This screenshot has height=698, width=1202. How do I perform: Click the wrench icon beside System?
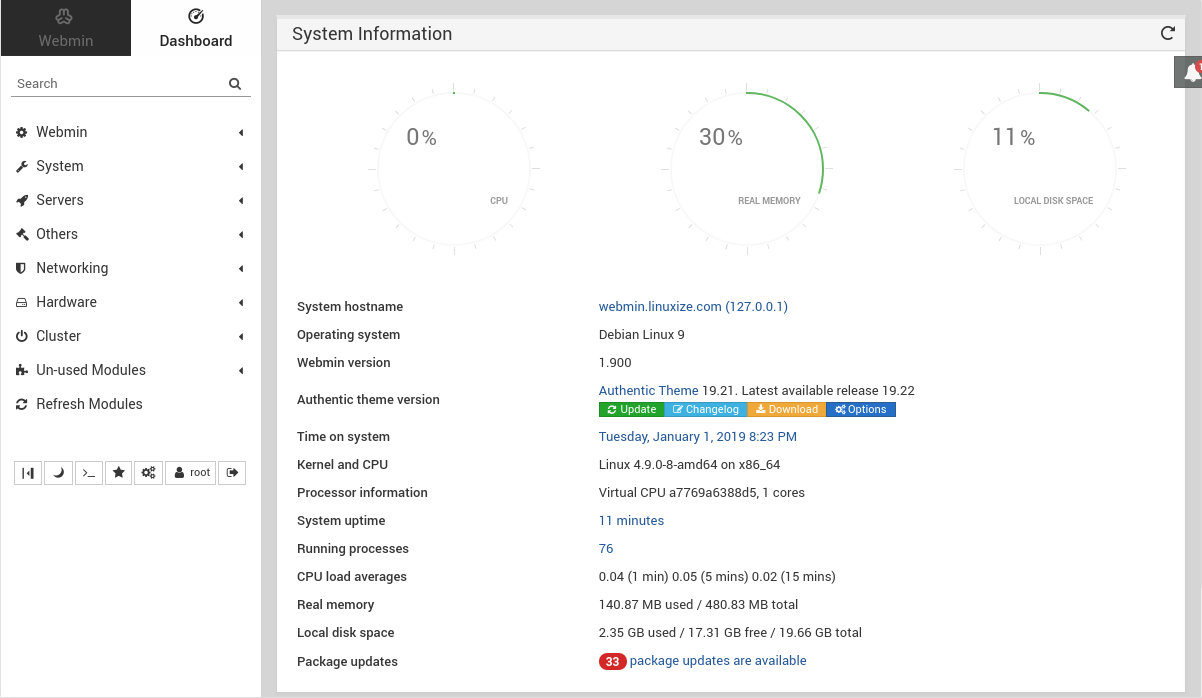[x=22, y=166]
